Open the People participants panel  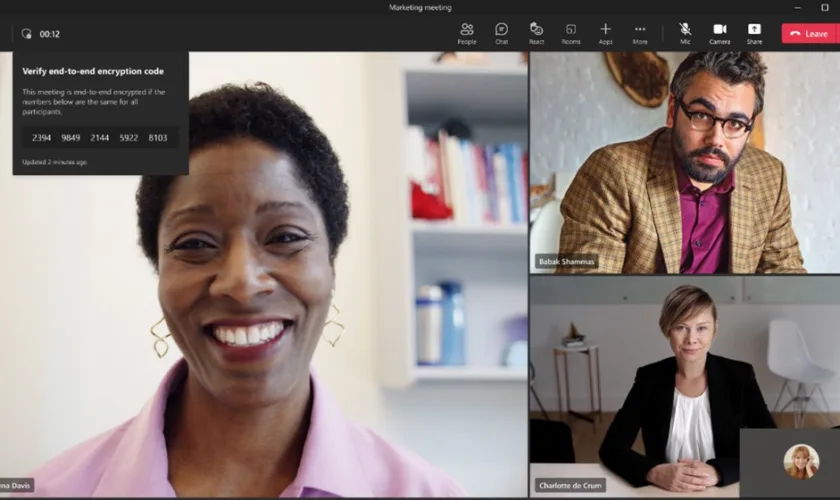click(466, 33)
